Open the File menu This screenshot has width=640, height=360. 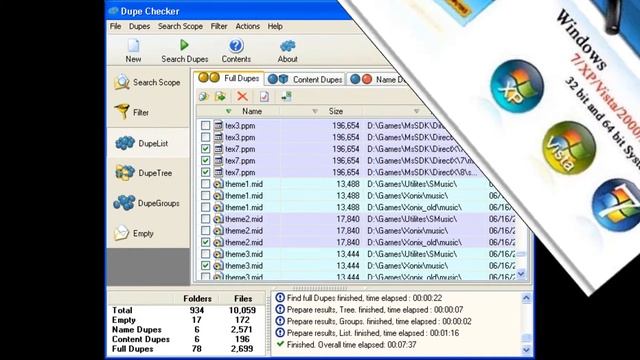coord(116,26)
